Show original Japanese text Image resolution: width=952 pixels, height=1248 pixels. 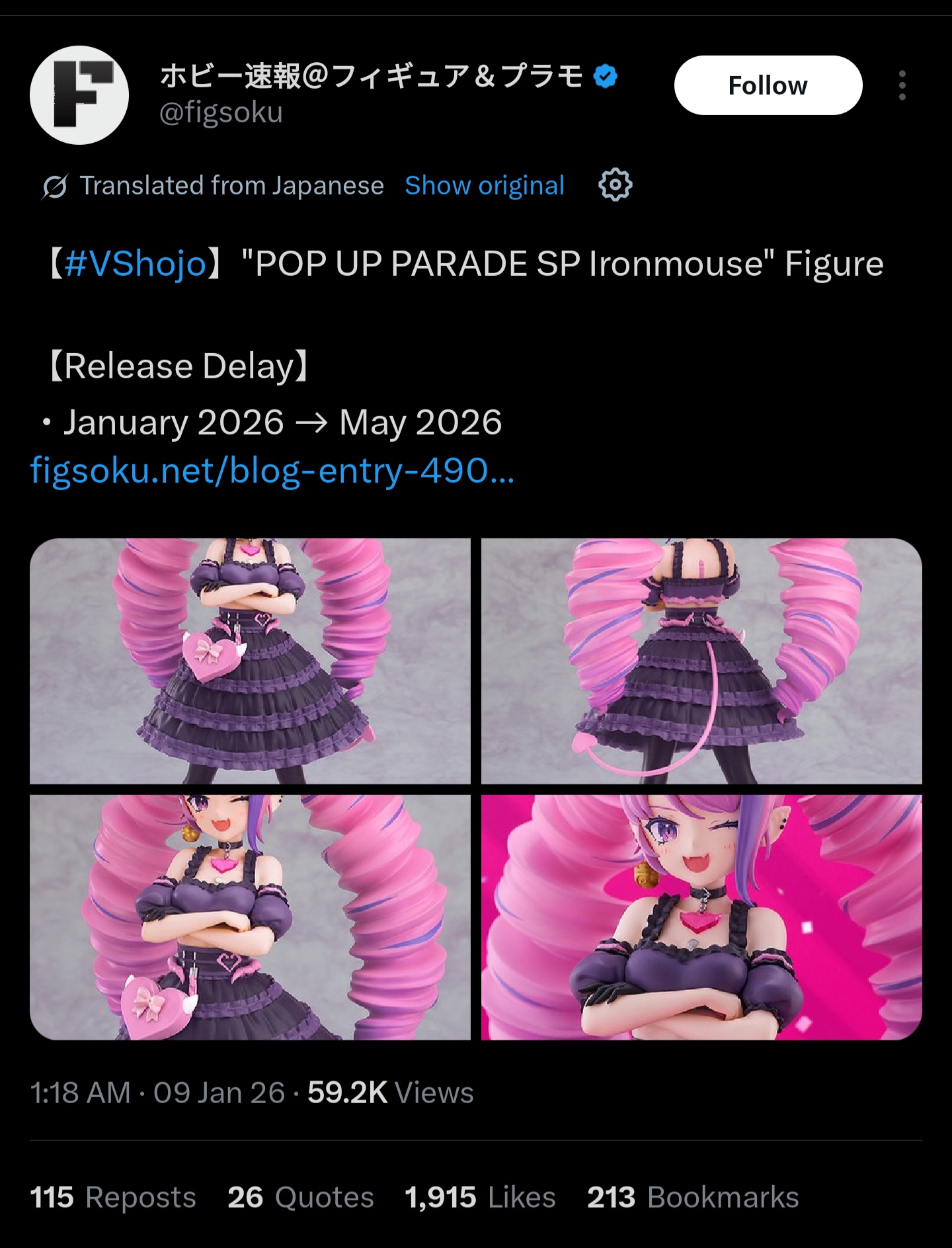485,186
